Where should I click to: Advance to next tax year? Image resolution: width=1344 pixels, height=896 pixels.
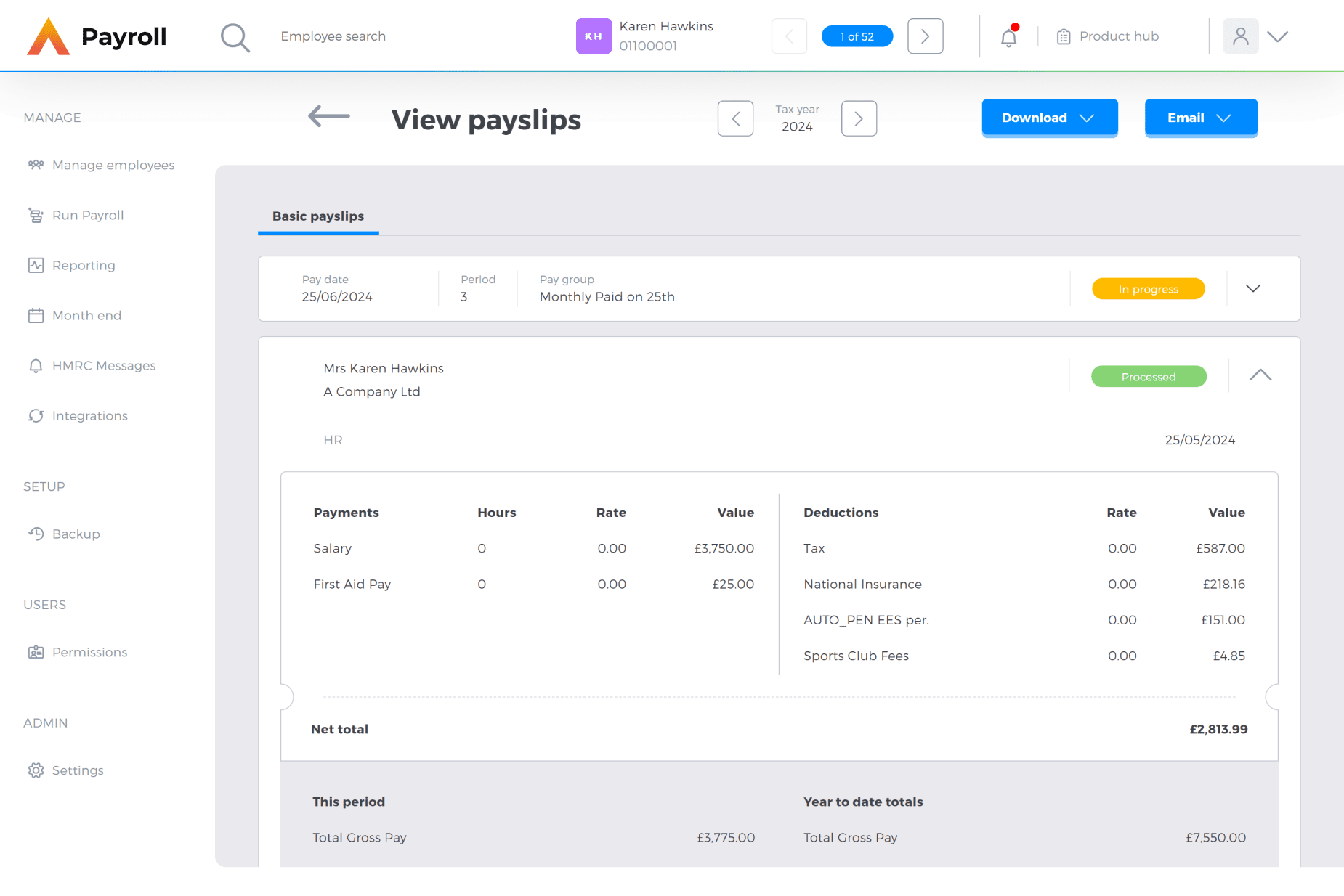click(859, 118)
